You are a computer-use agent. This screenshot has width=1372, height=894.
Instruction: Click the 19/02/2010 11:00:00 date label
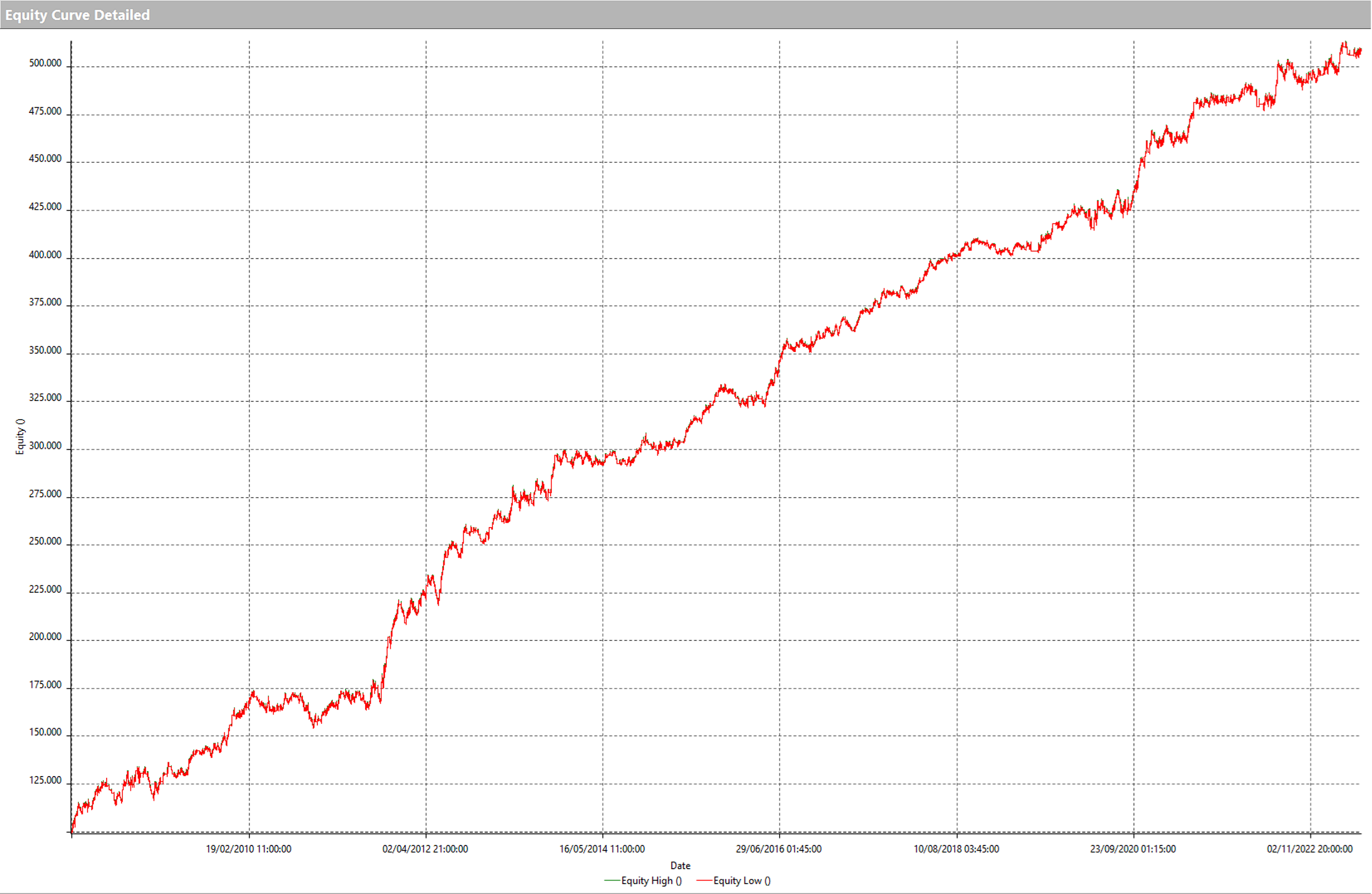(x=248, y=849)
